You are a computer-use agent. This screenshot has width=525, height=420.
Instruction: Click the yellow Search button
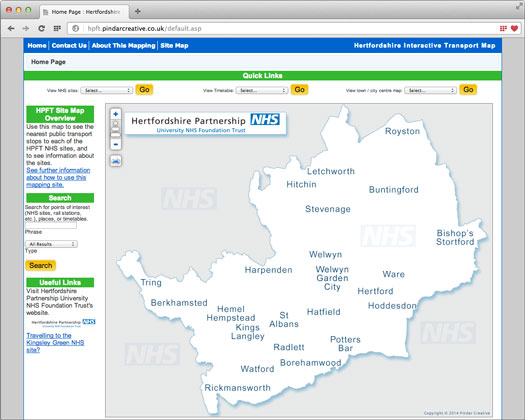41,265
